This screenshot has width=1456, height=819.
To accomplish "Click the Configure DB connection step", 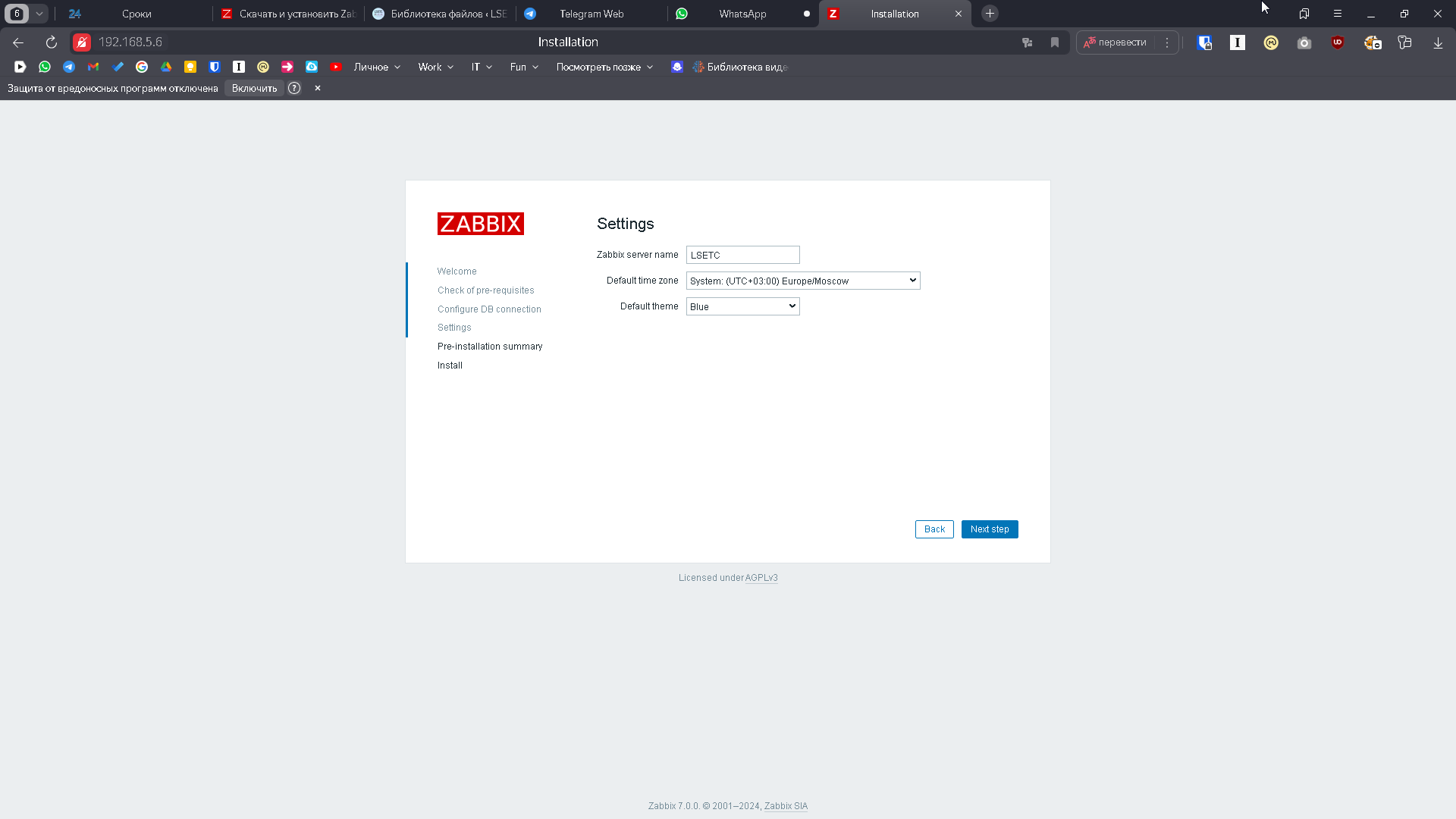I will click(x=489, y=309).
